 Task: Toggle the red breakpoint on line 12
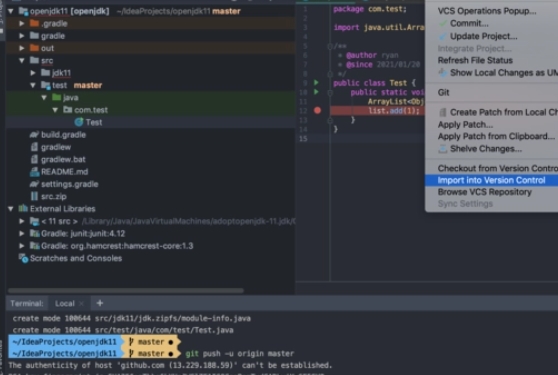click(x=317, y=111)
